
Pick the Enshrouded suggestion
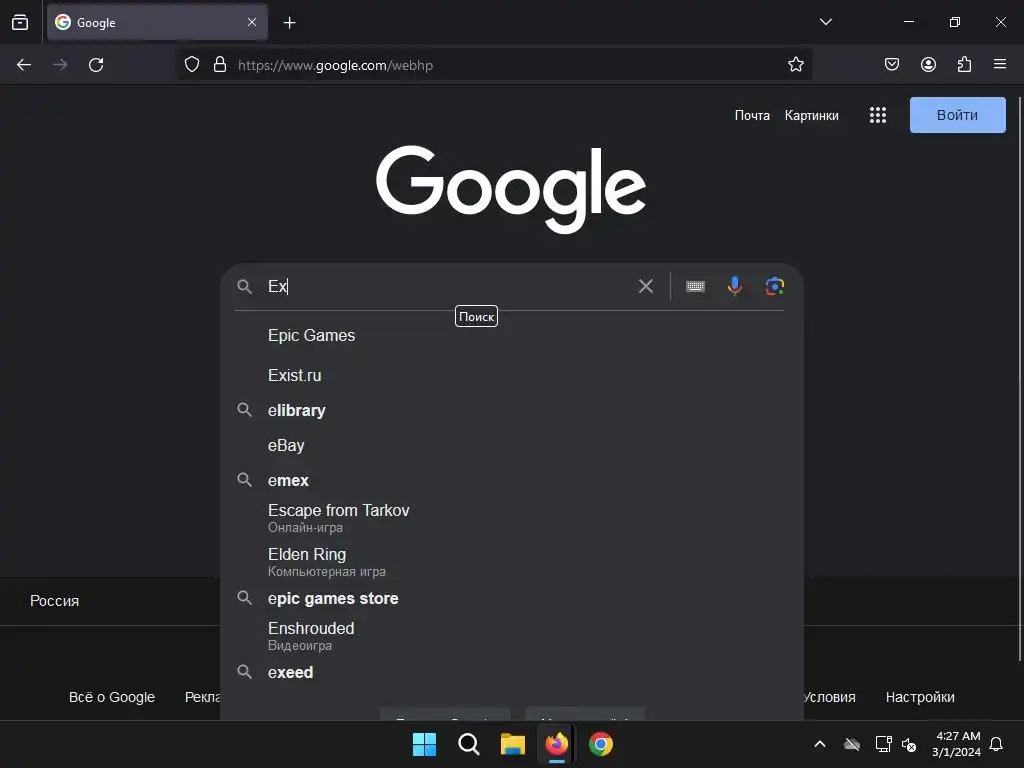511,635
